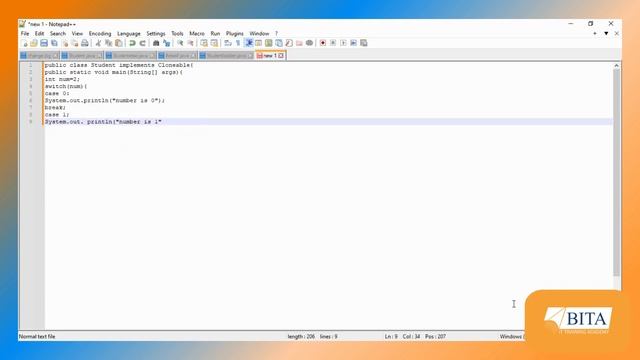Open the Function List panel icon

[x=289, y=43]
